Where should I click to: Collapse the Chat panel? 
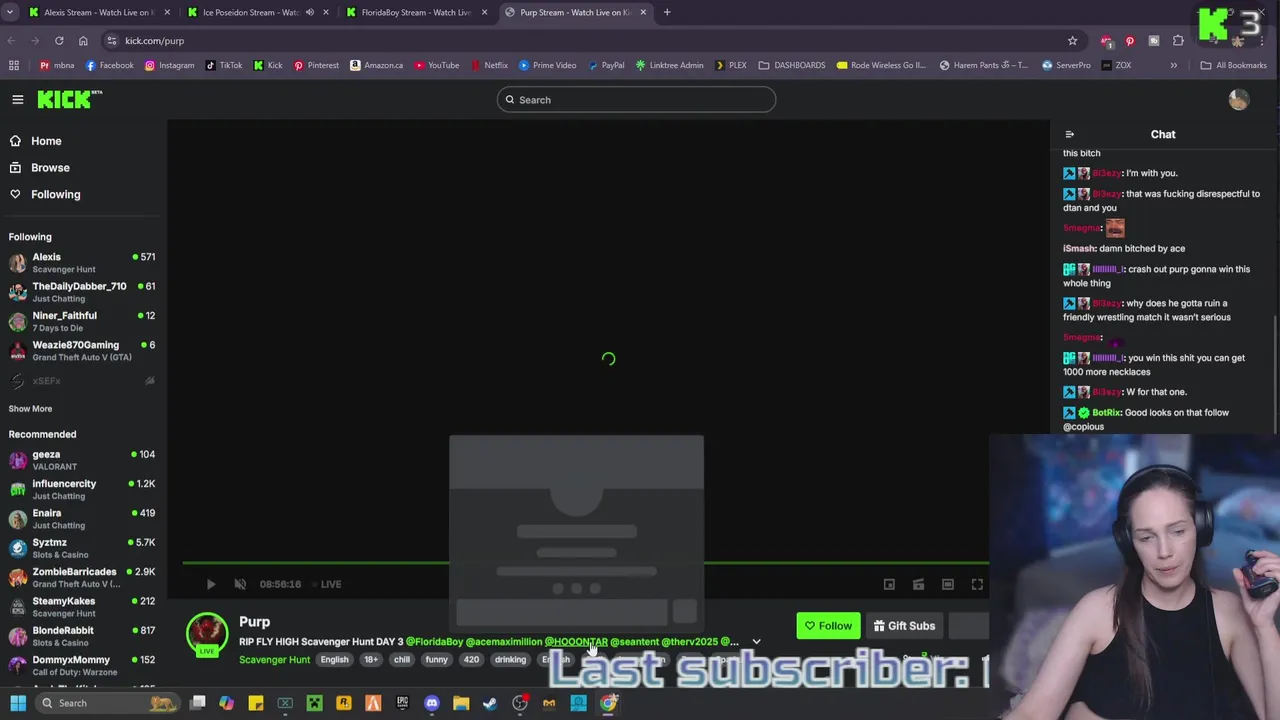point(1069,134)
